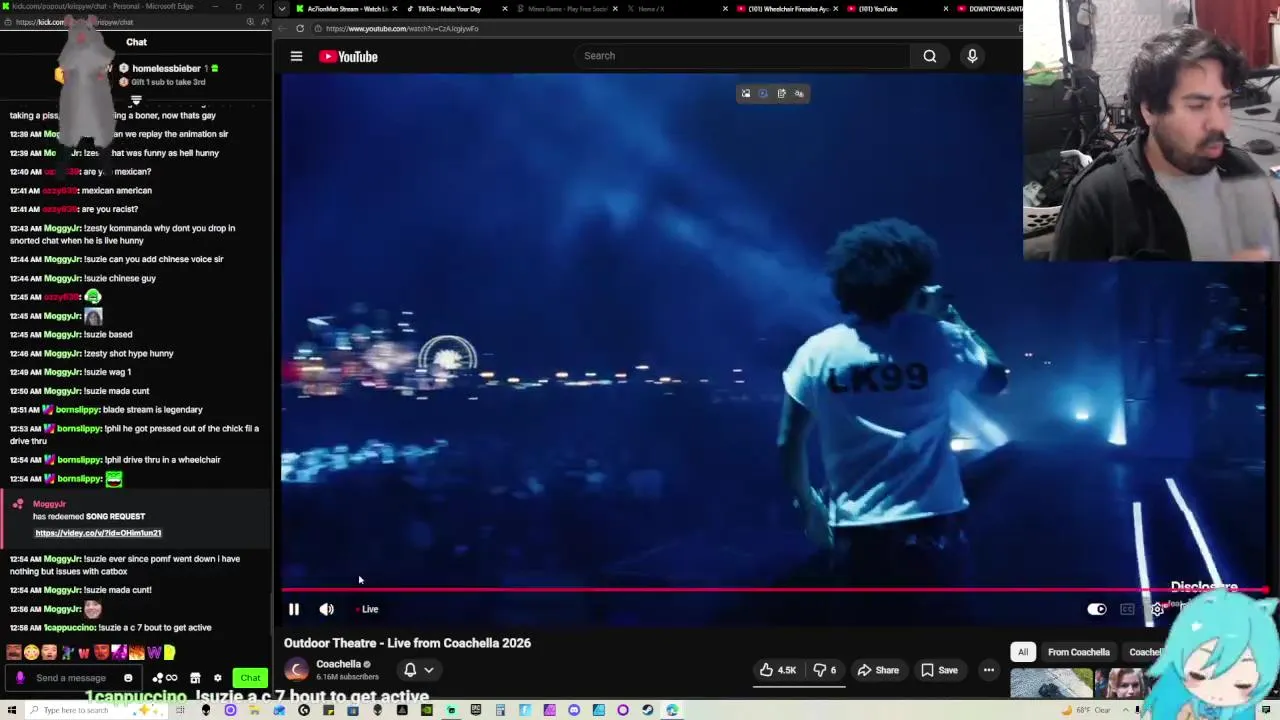Open the tab search dropdown arrow

tap(283, 9)
